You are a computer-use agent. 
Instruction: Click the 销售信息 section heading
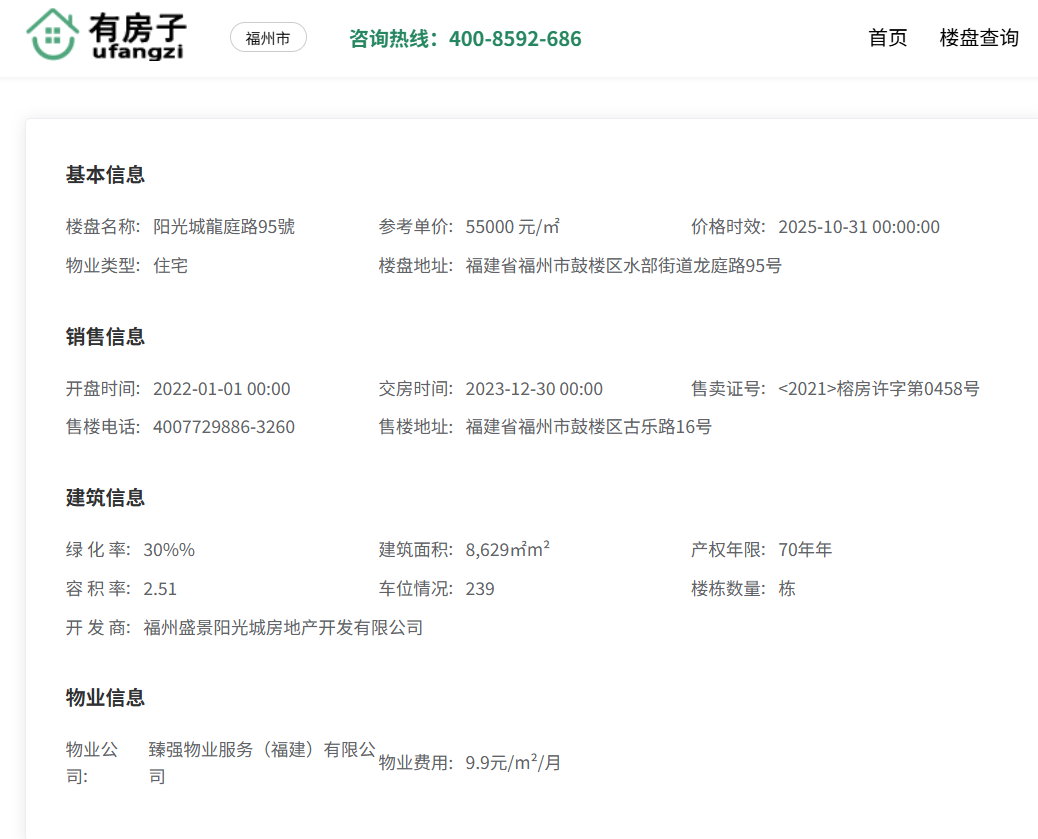(x=105, y=337)
